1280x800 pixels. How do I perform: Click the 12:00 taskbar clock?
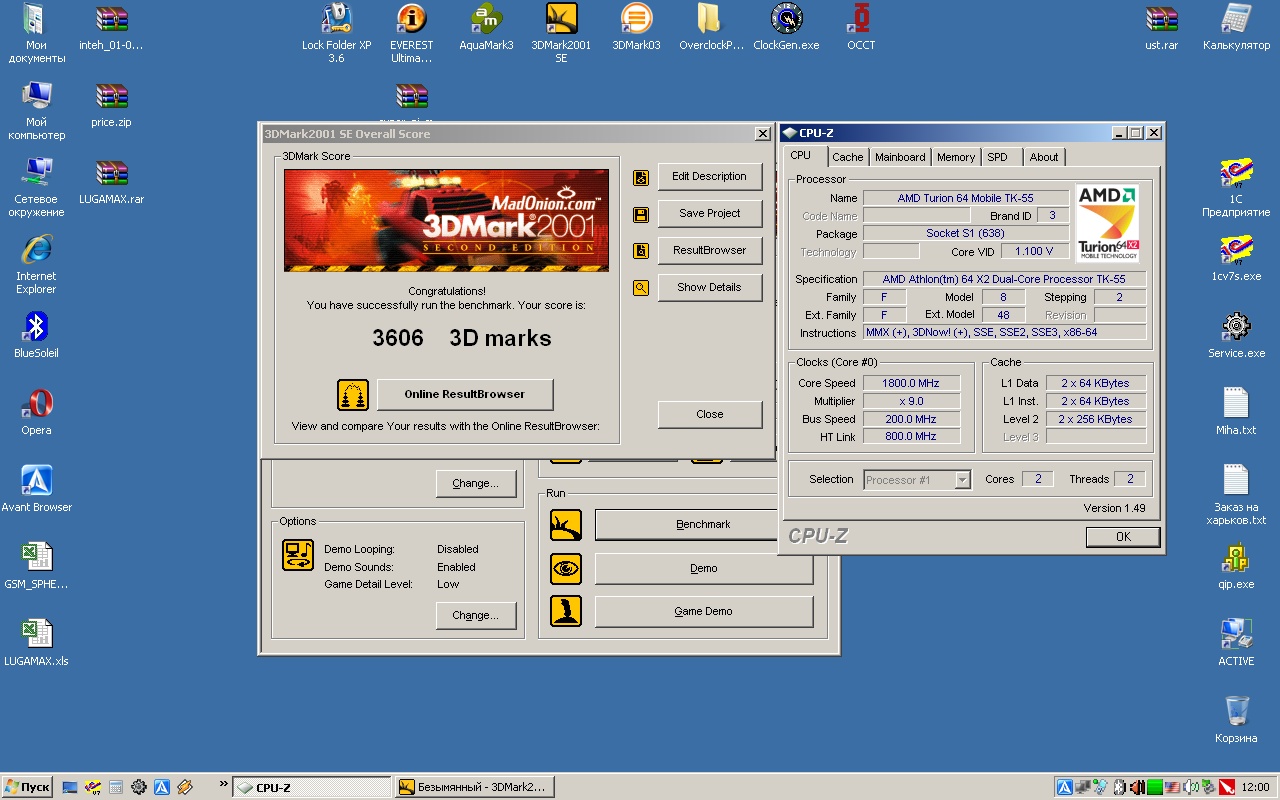point(1255,787)
